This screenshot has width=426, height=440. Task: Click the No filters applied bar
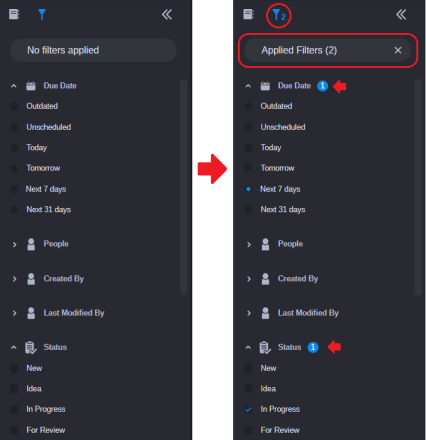coord(93,50)
